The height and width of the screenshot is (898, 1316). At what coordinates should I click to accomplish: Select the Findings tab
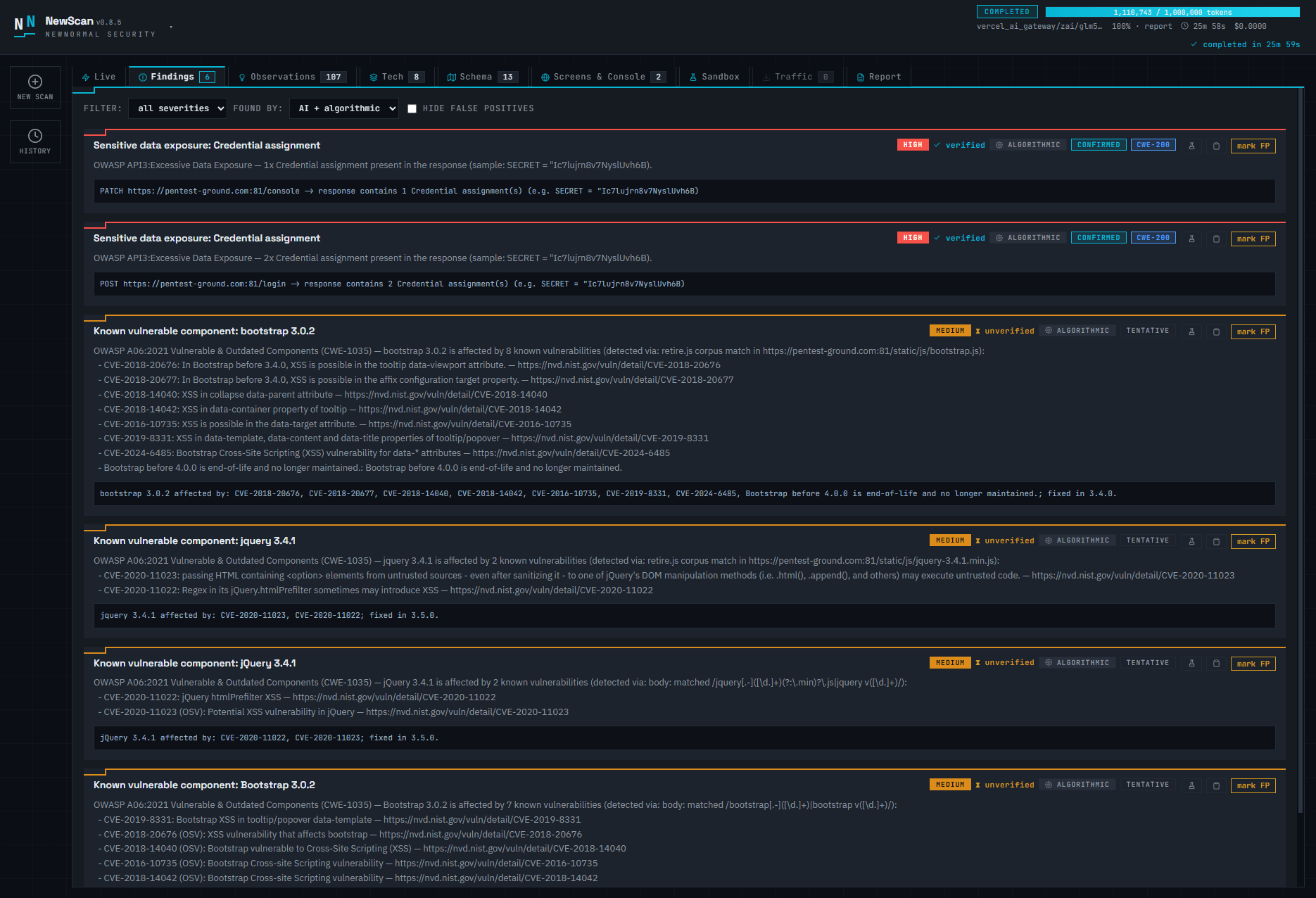(x=176, y=77)
